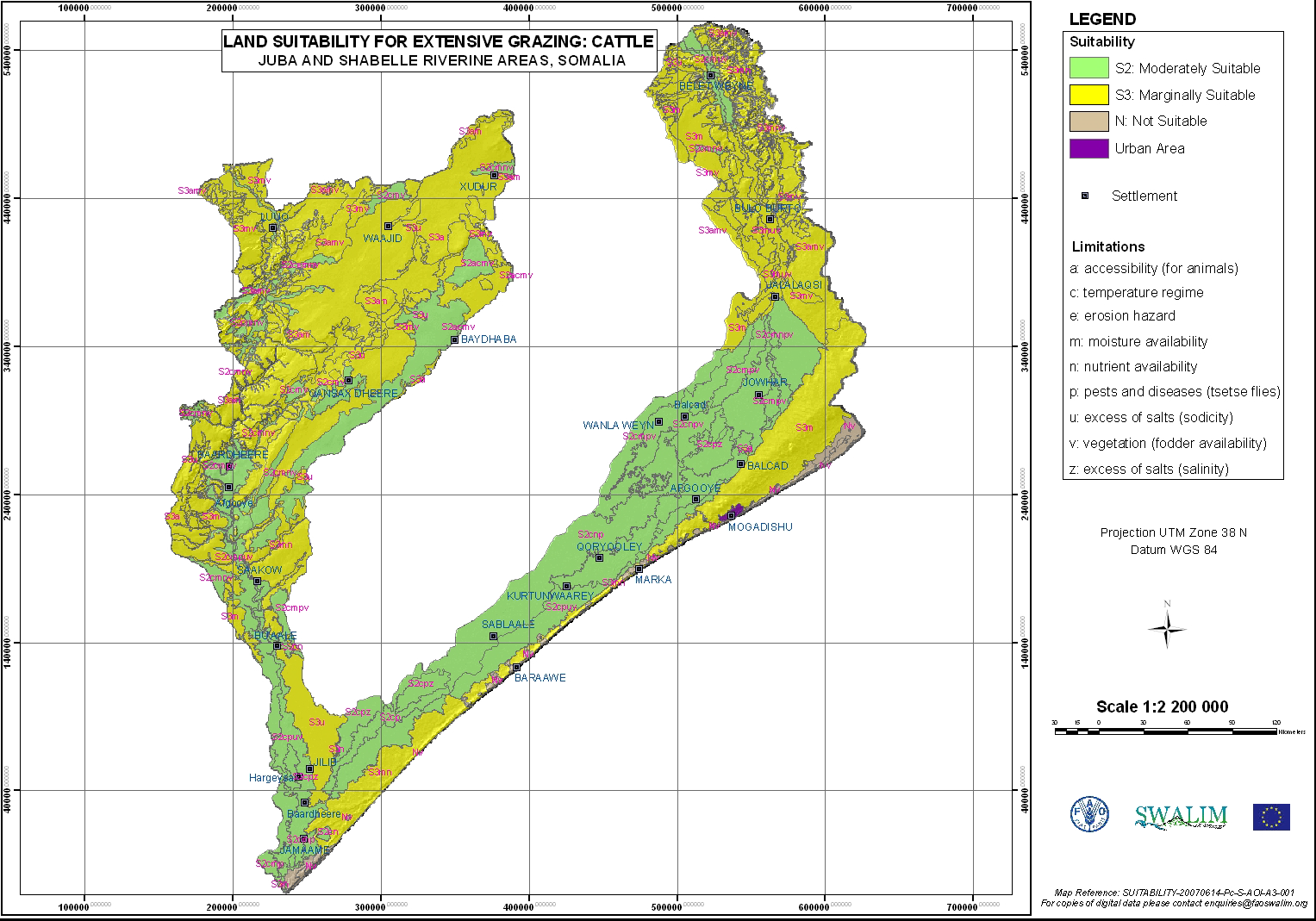Click the Projection UTM Zone 38 N text

(1173, 532)
